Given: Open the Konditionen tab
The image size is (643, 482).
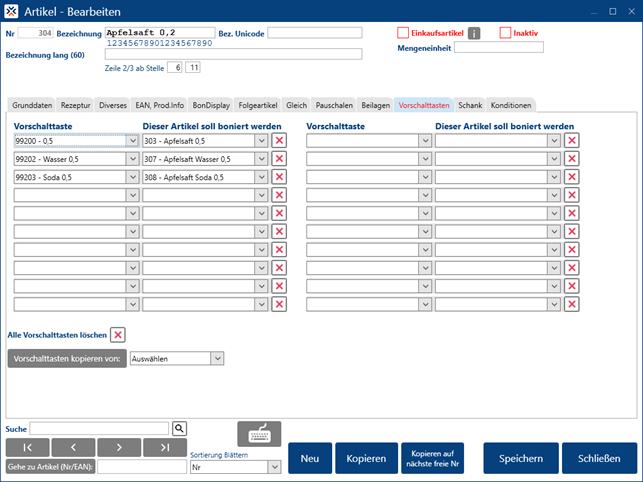Looking at the screenshot, I should [510, 104].
